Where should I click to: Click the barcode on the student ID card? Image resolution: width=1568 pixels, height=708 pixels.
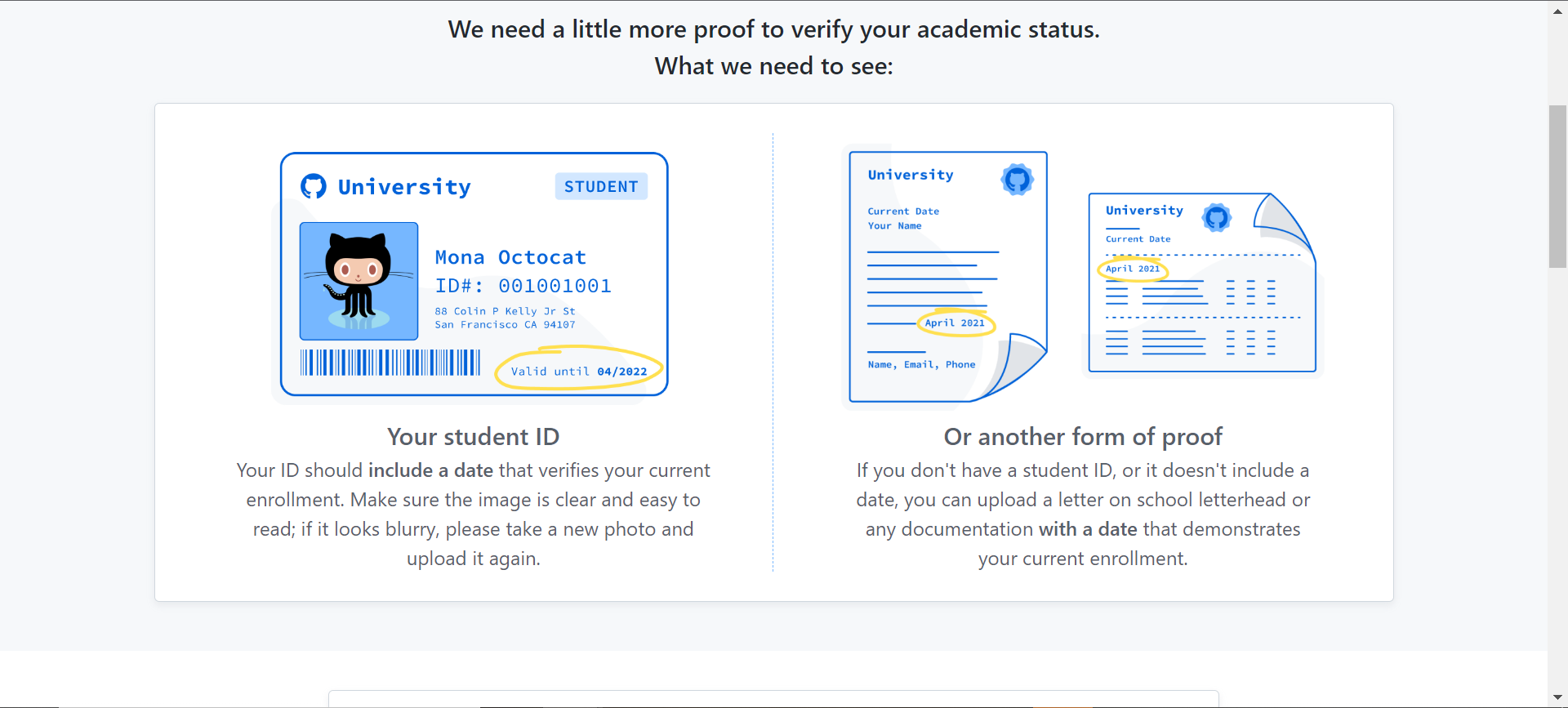tap(390, 362)
